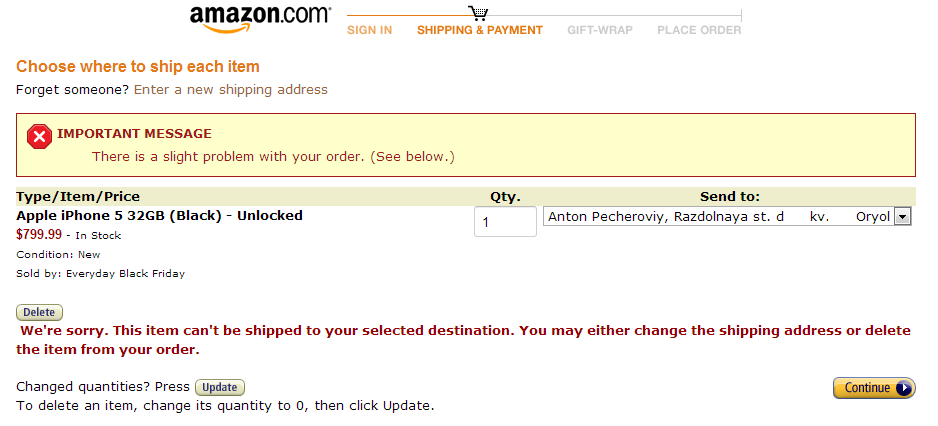Image resolution: width=938 pixels, height=426 pixels.
Task: Click the can't be shipped error message
Action: (x=464, y=340)
